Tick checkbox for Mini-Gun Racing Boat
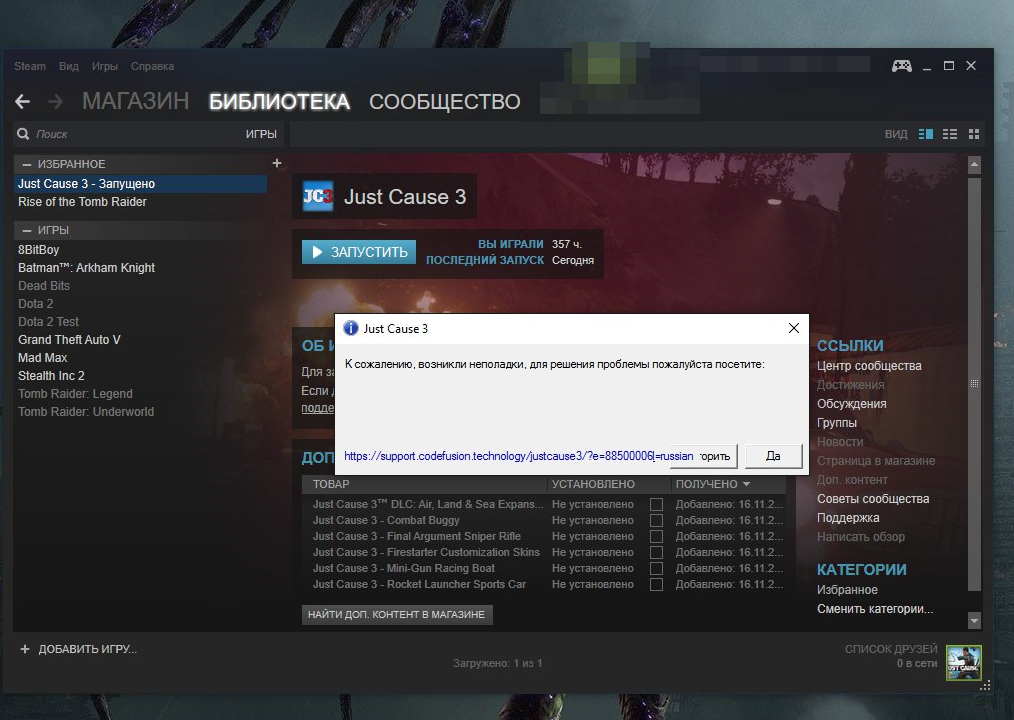Viewport: 1014px width, 720px height. point(656,568)
